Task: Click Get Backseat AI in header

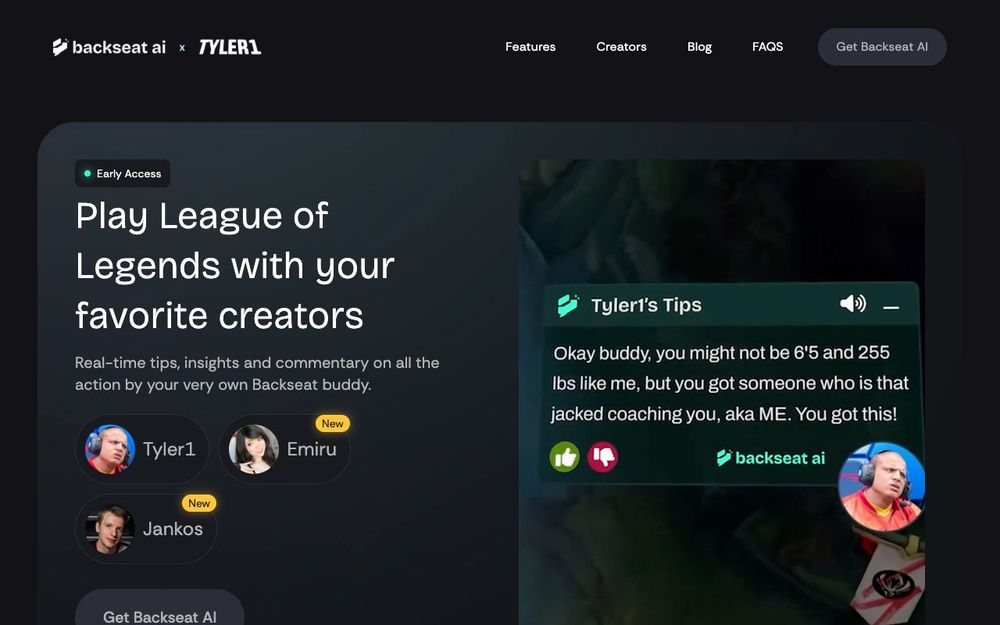Action: (x=882, y=47)
